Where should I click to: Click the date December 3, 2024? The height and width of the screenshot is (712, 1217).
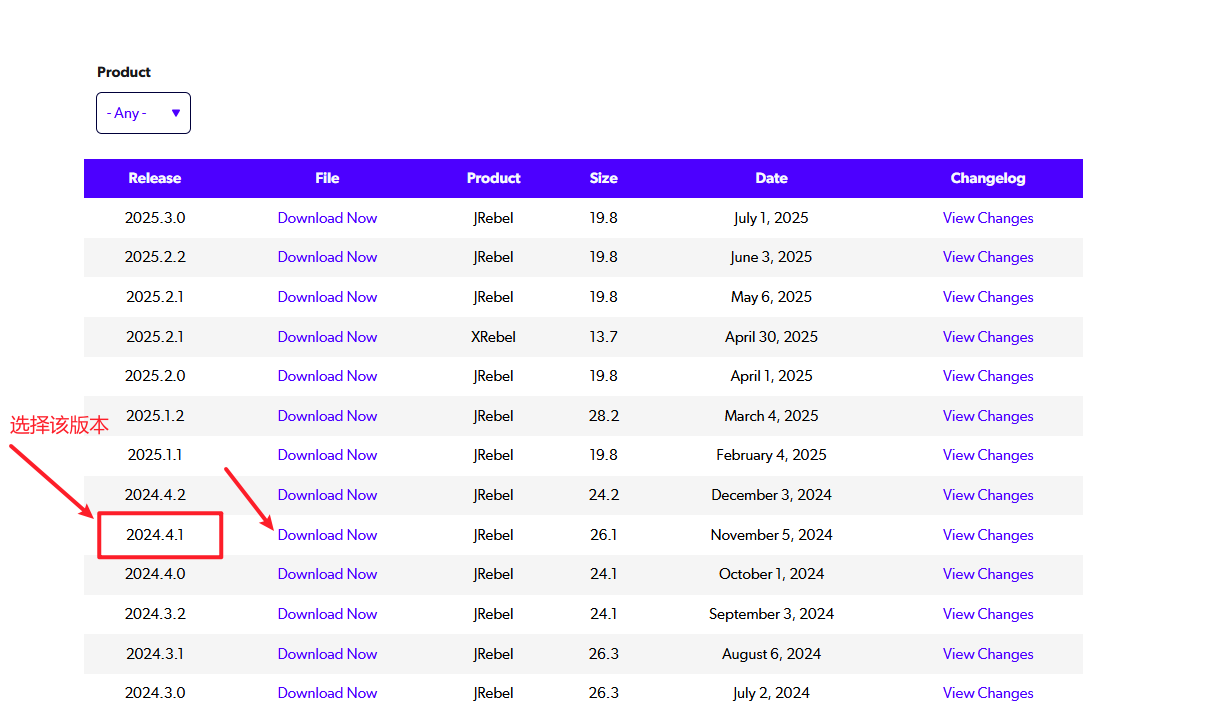pyautogui.click(x=772, y=495)
